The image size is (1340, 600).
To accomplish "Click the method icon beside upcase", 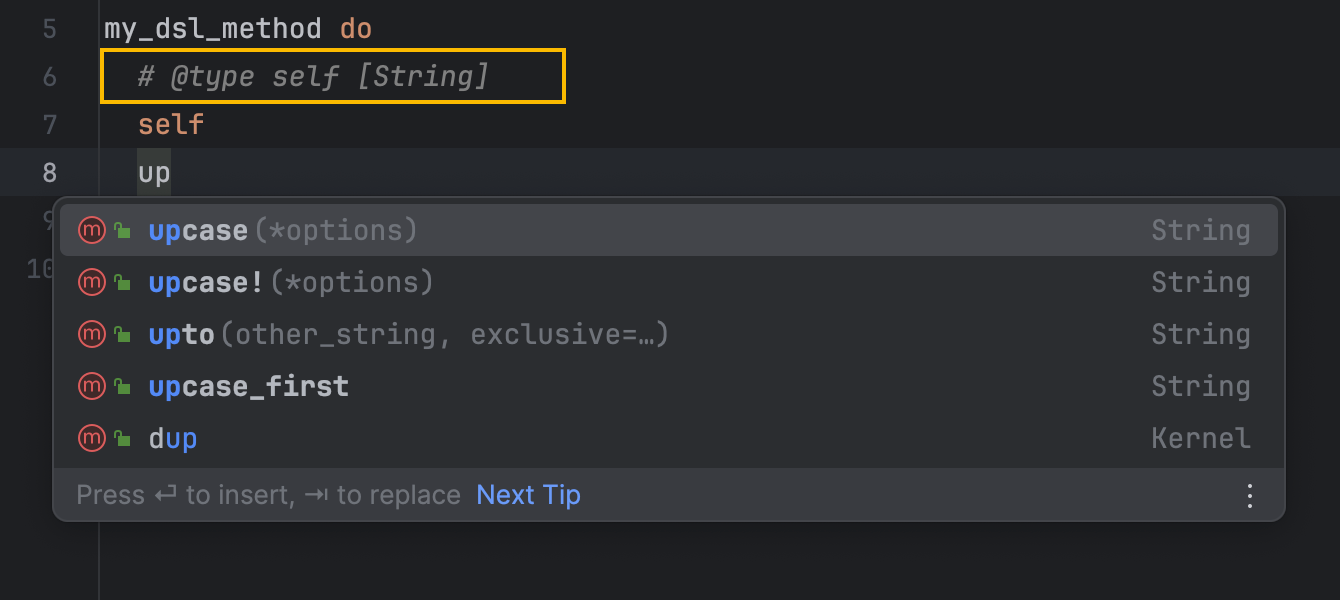I will (x=92, y=231).
